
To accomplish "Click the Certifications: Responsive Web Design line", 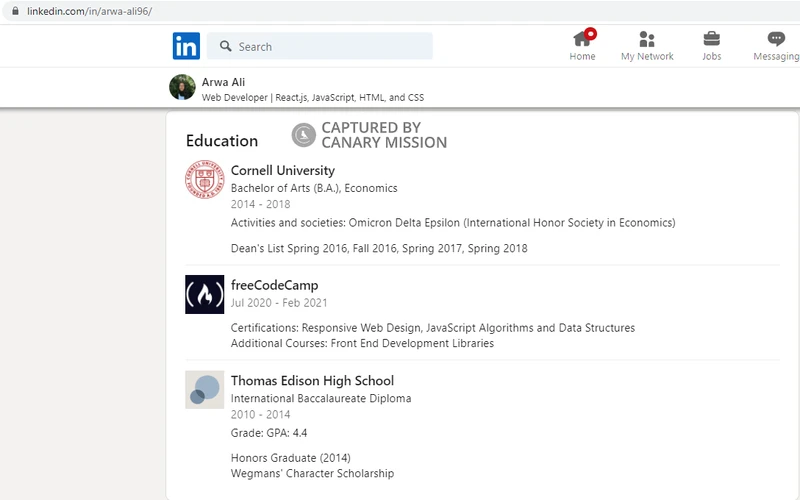I will pos(433,328).
